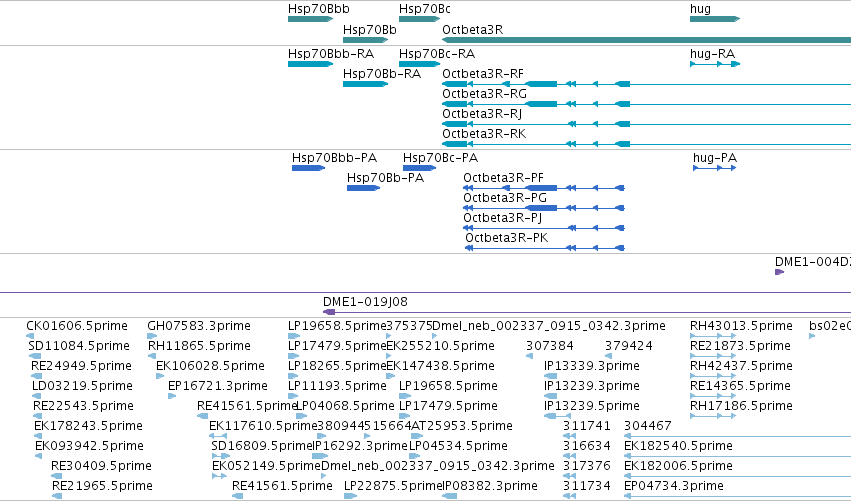Open the IP13339.3prime EST label
This screenshot has width=851, height=501.
[592, 366]
